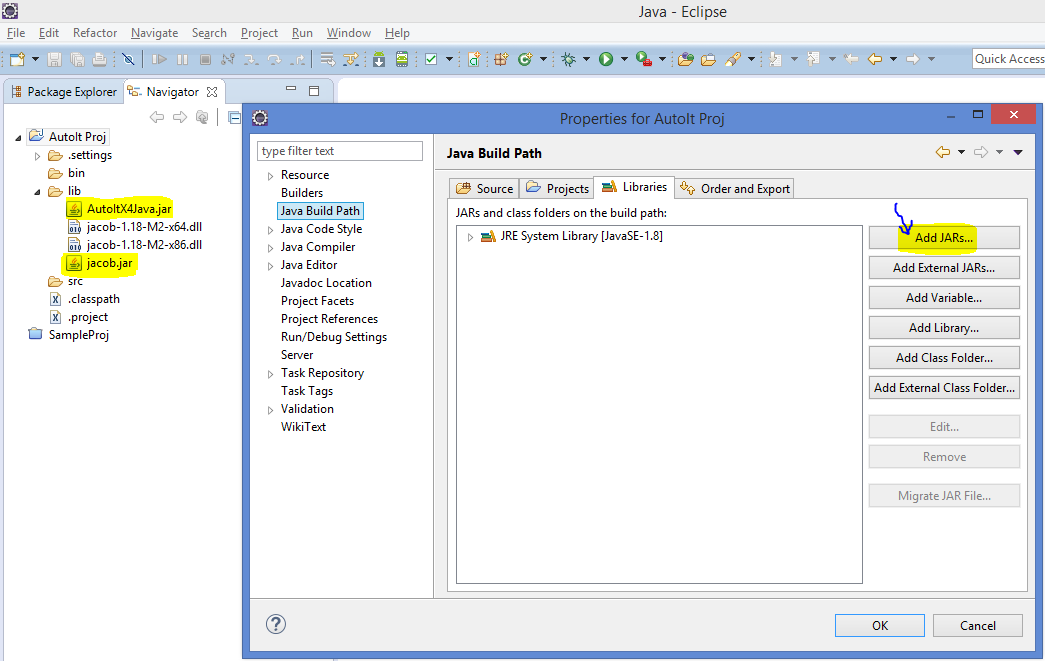The image size is (1045, 661).
Task: Click OK to apply build path changes
Action: tap(879, 624)
